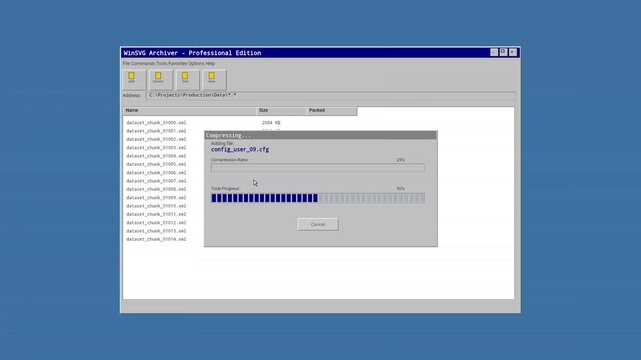Select dataset_chunk_01005.xml in the list
The width and height of the screenshot is (641, 360).
coord(156,164)
